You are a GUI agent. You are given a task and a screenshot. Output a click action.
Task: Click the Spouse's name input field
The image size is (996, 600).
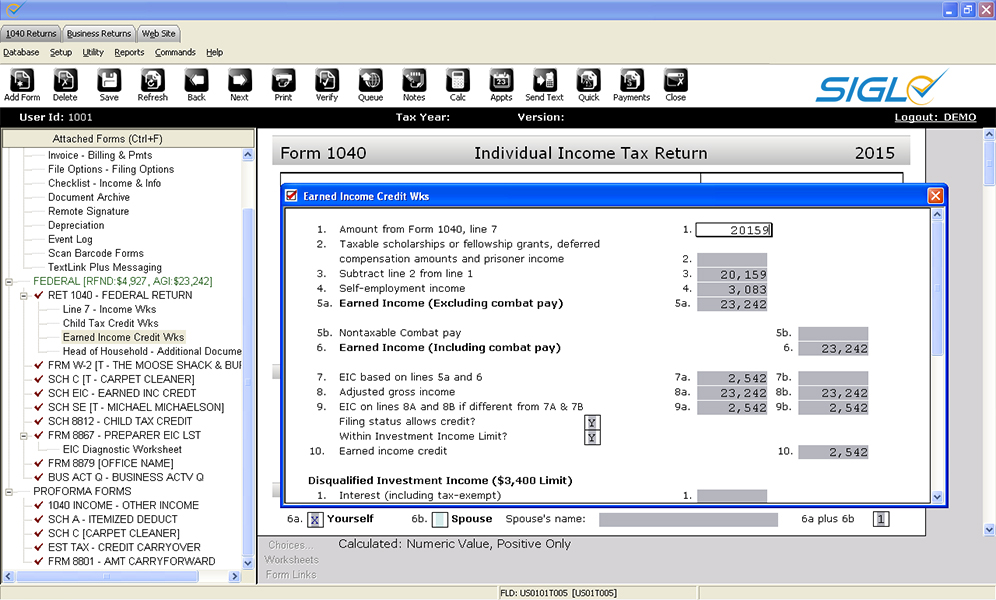point(688,520)
